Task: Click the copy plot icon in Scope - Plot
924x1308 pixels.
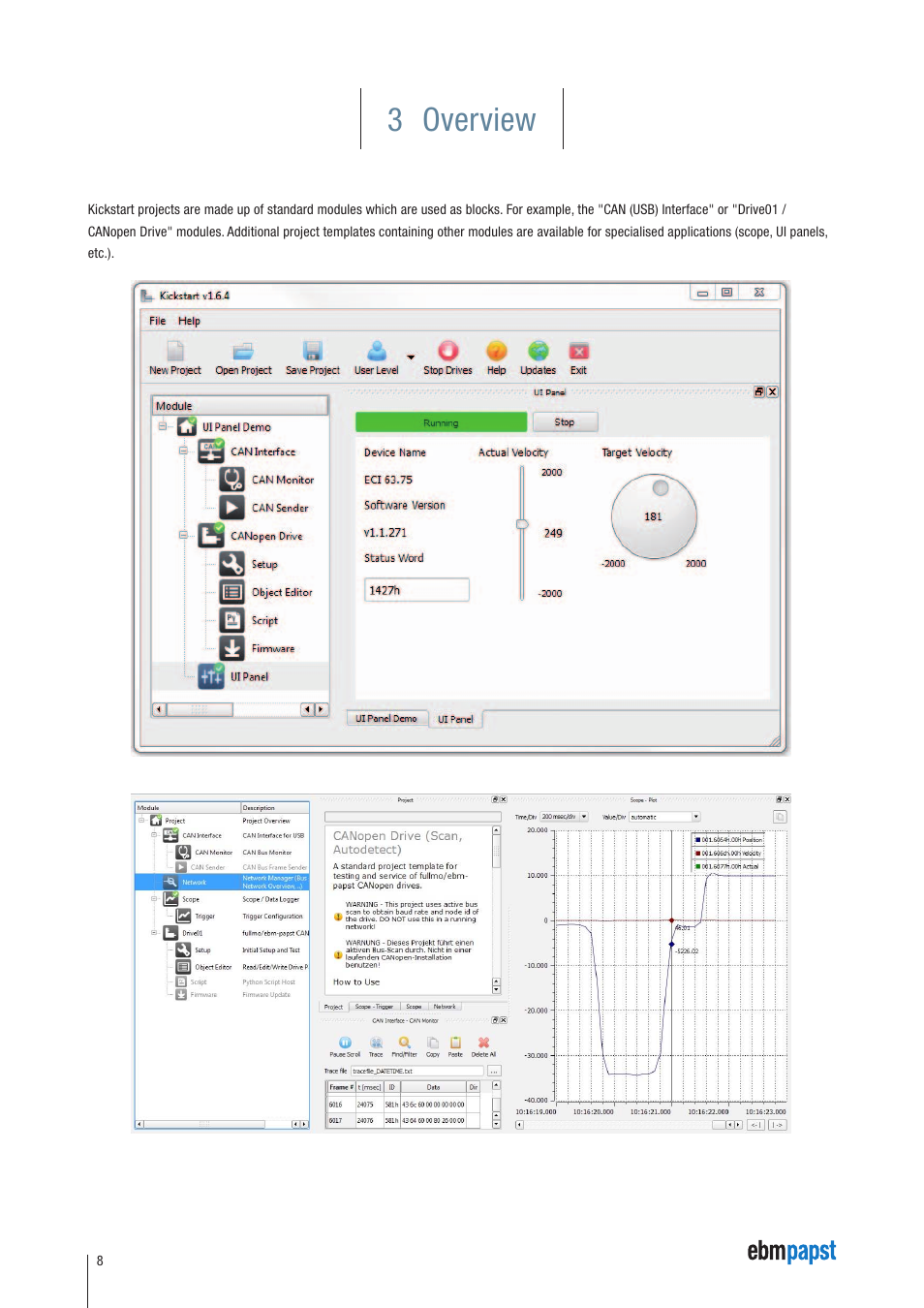Action: [780, 817]
